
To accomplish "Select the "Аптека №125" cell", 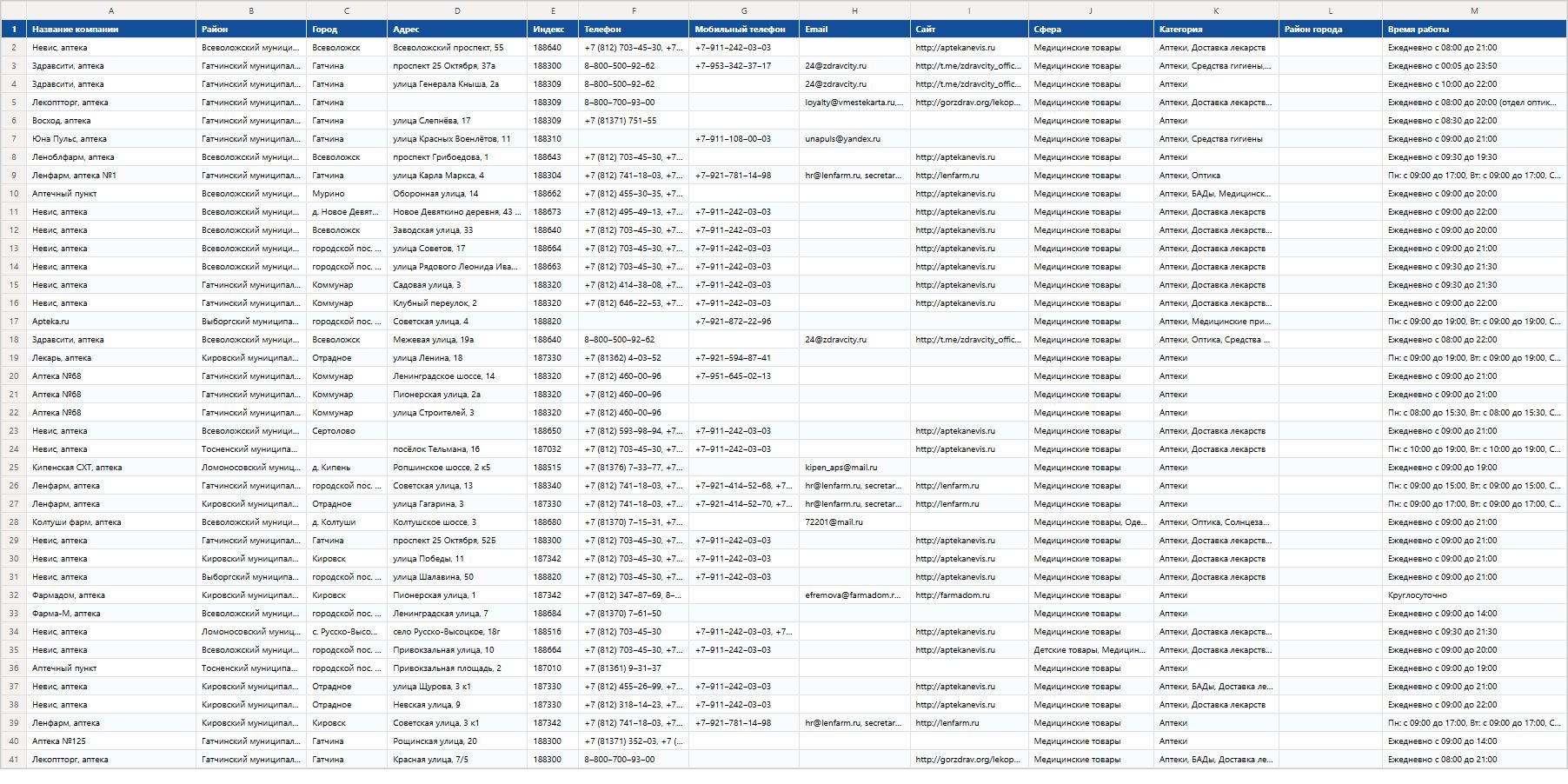I will (x=111, y=741).
